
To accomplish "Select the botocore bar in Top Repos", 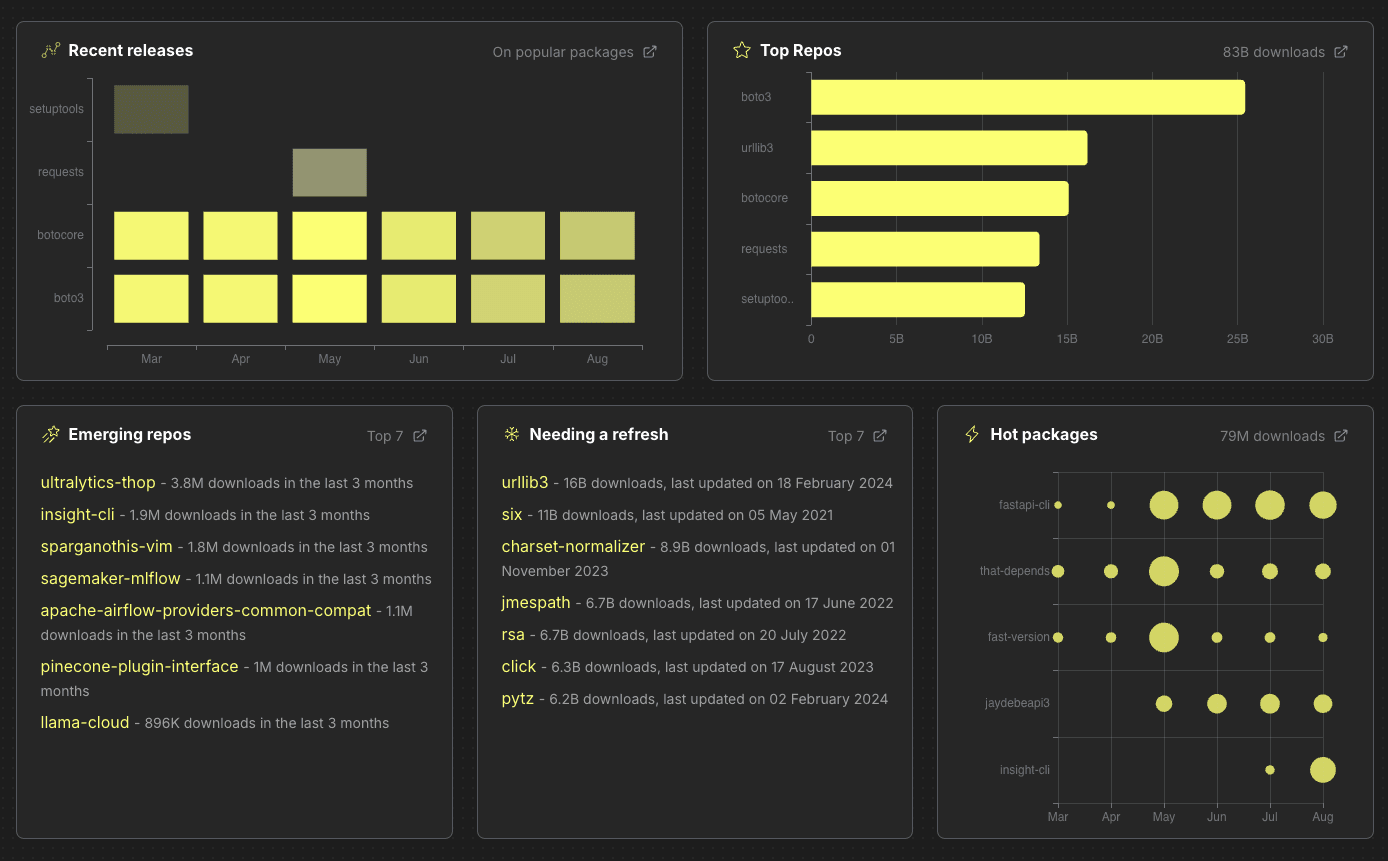I will 940,198.
